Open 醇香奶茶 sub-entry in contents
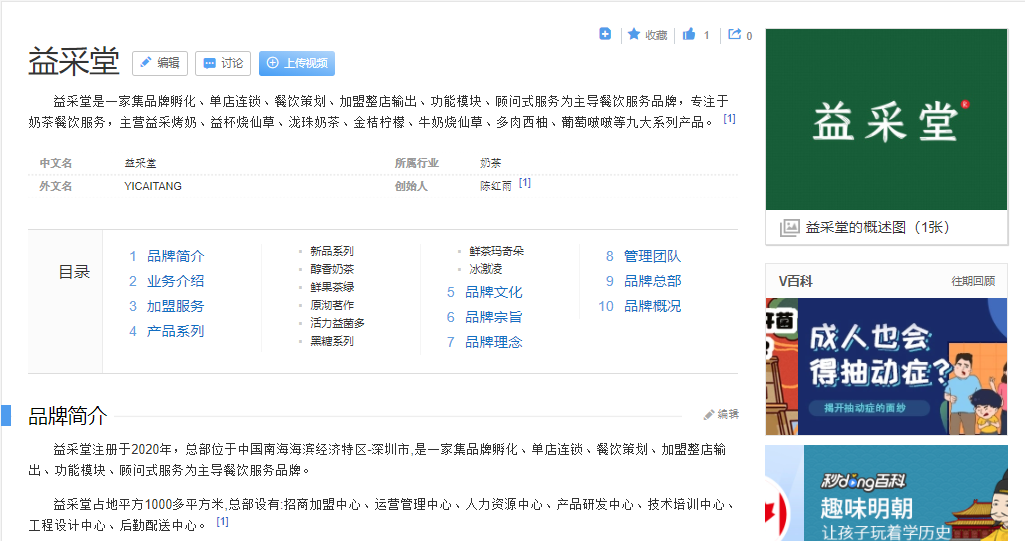 pyautogui.click(x=332, y=269)
